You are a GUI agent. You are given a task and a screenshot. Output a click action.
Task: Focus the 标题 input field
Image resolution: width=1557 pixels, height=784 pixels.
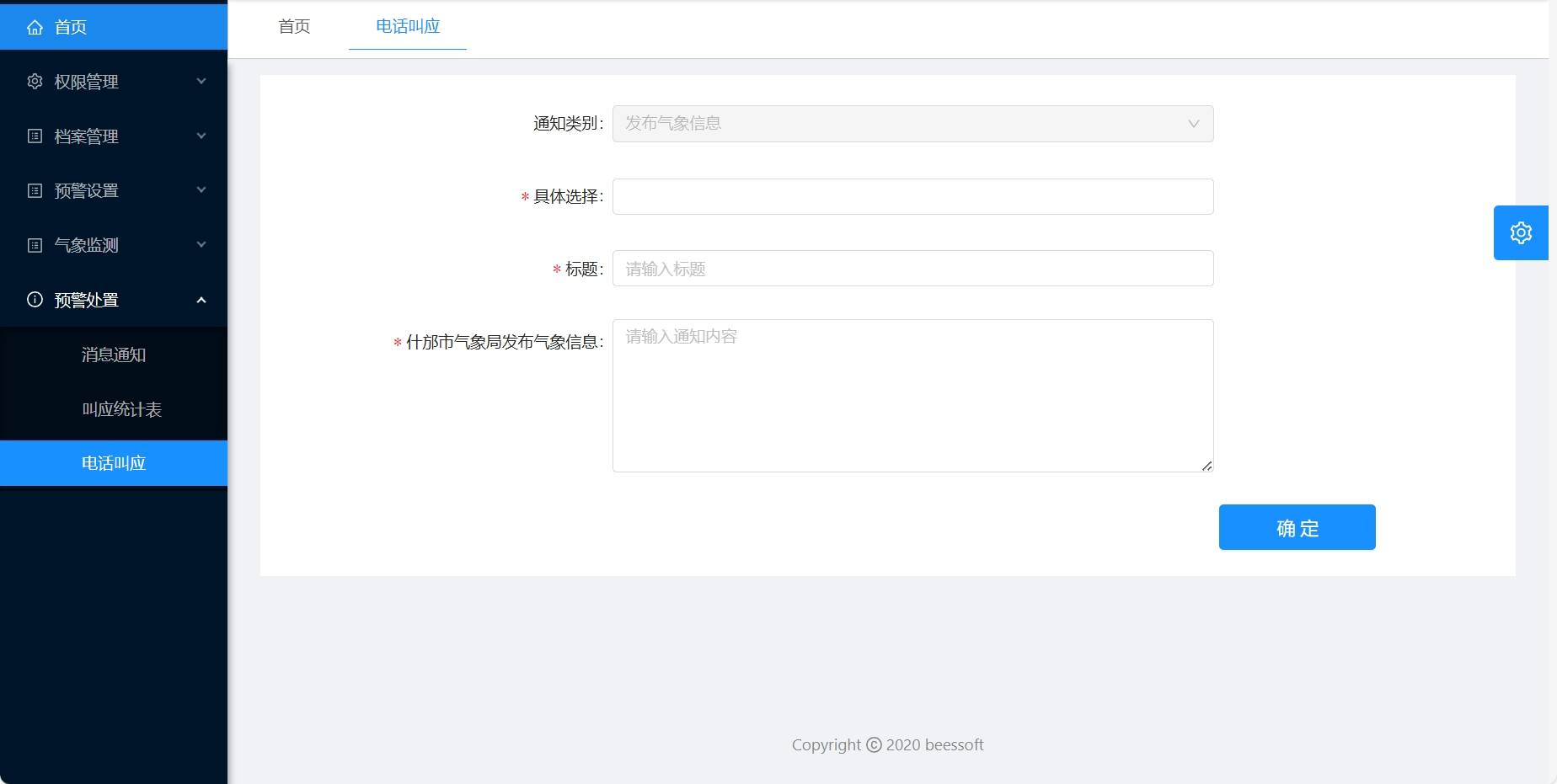coord(912,269)
